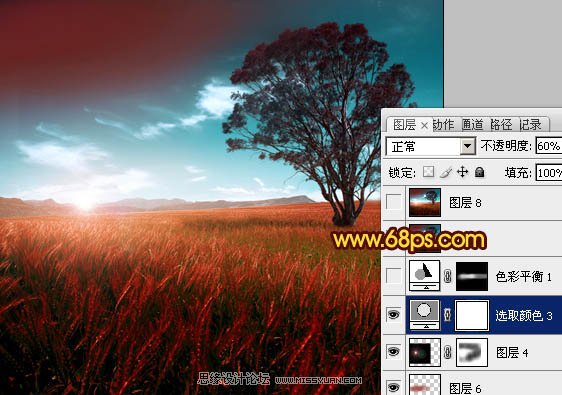Close the 图层 tab with its x
562x395 pixels.
pos(424,125)
